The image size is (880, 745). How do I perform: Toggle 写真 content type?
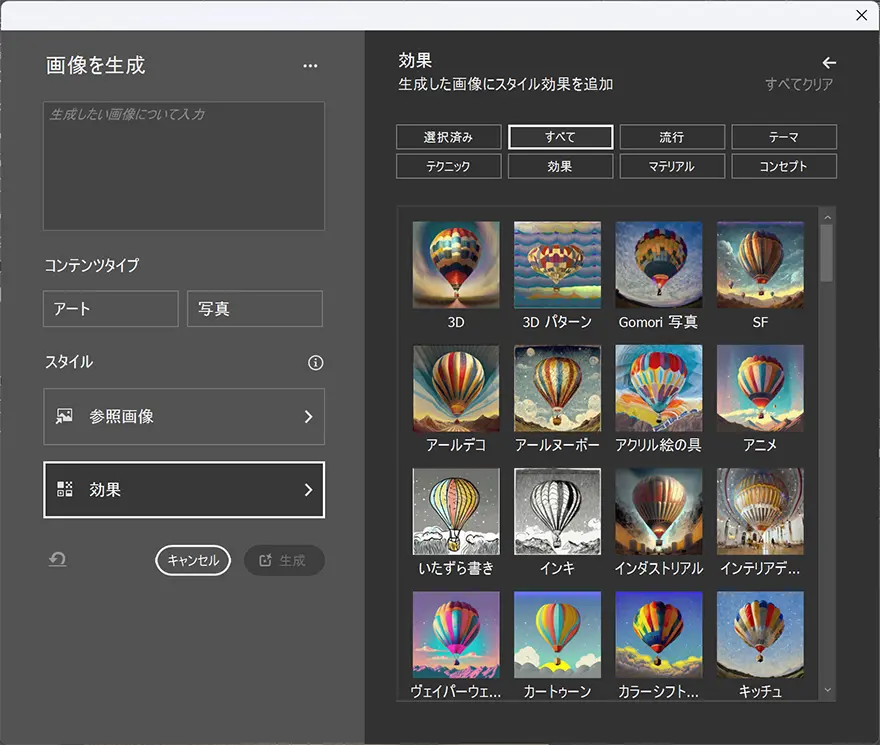(255, 309)
